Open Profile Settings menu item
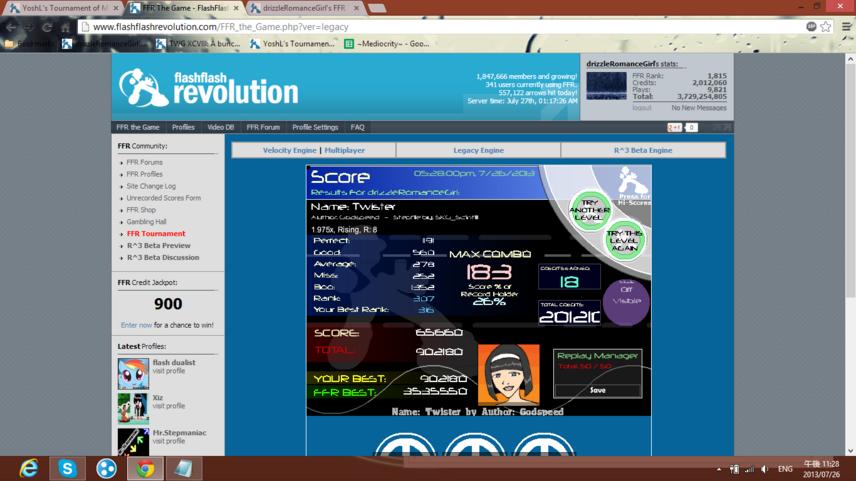 coord(315,127)
